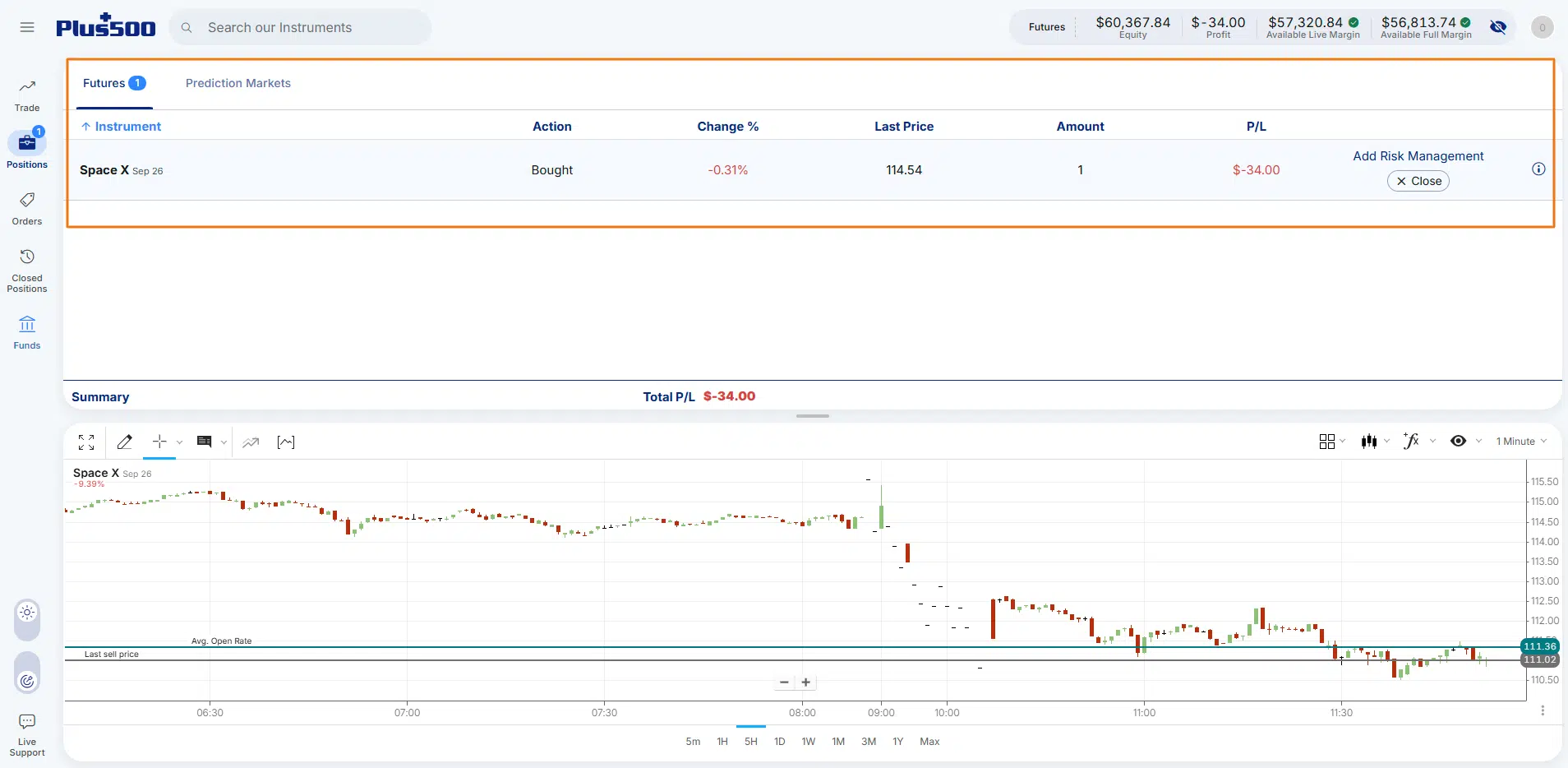Screen dimensions: 1568x768
Task: Open the chart grid layout dropdown
Action: pos(1332,442)
